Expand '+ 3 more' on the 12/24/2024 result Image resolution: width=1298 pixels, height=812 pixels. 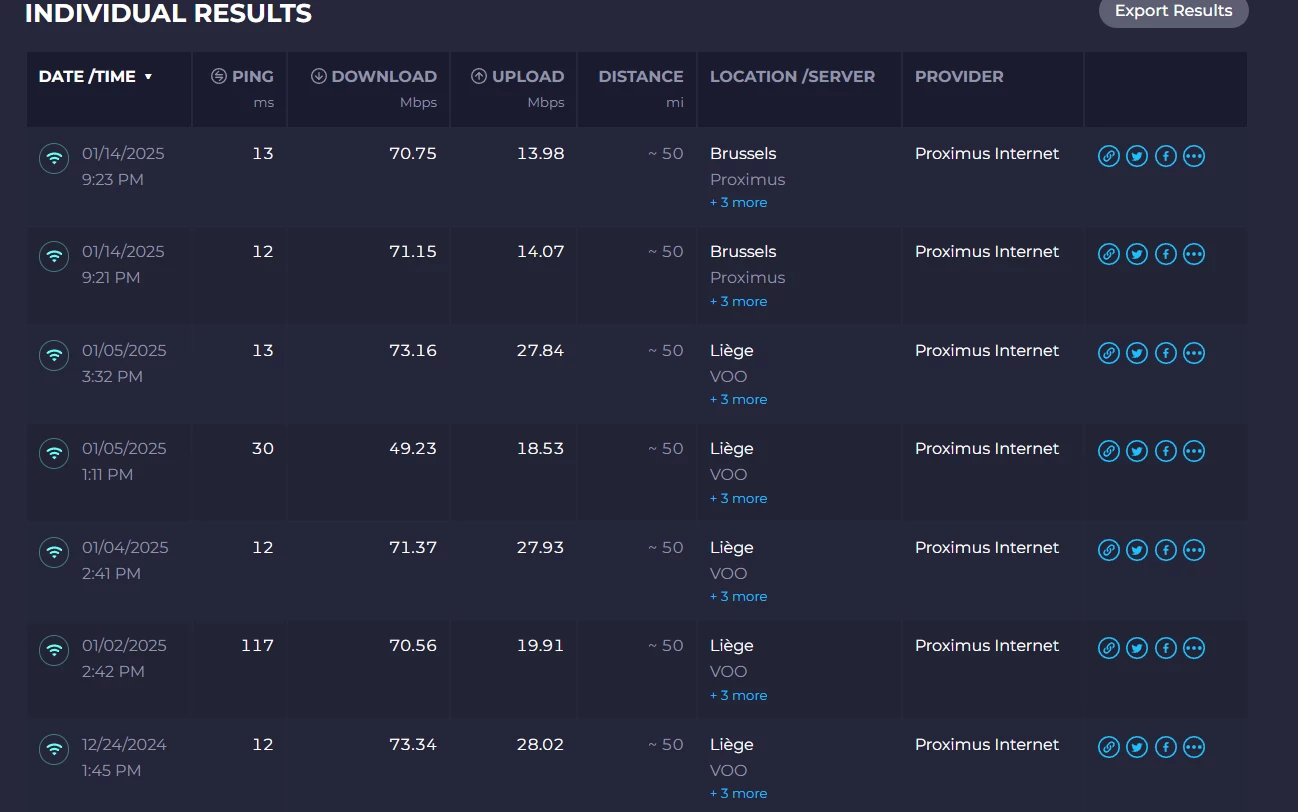pos(739,793)
